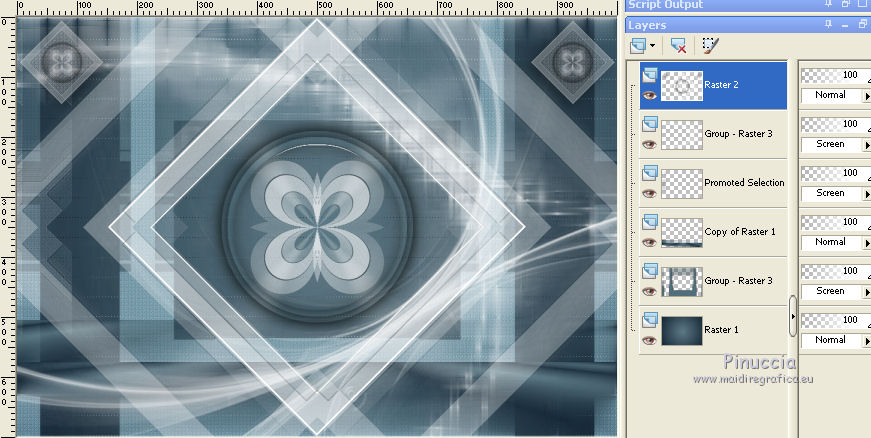Click layer type icon of Group - Raster 3 above Raster 1
The width and height of the screenshot is (871, 438).
click(649, 270)
